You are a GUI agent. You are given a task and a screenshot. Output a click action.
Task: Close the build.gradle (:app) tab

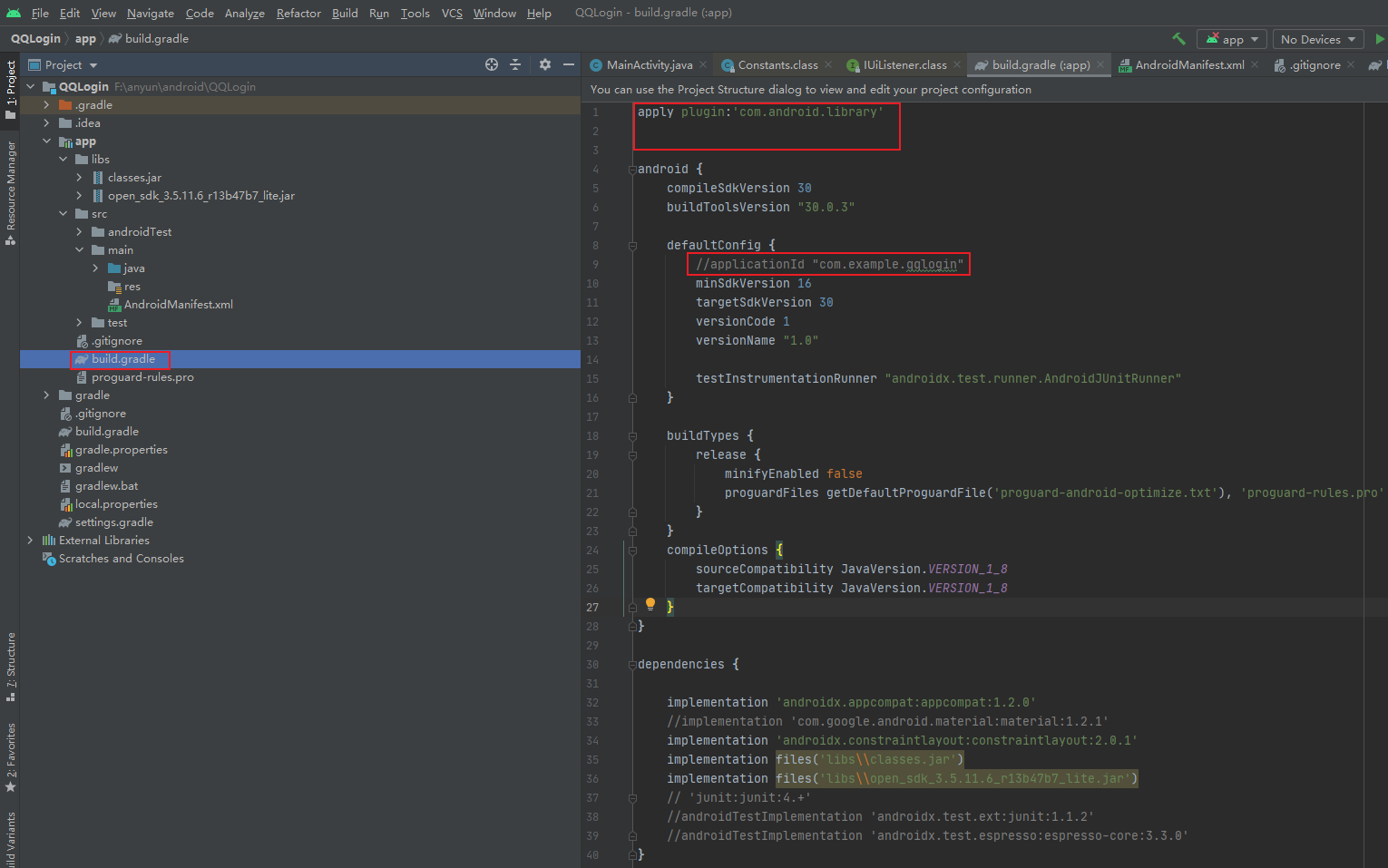pos(1100,64)
